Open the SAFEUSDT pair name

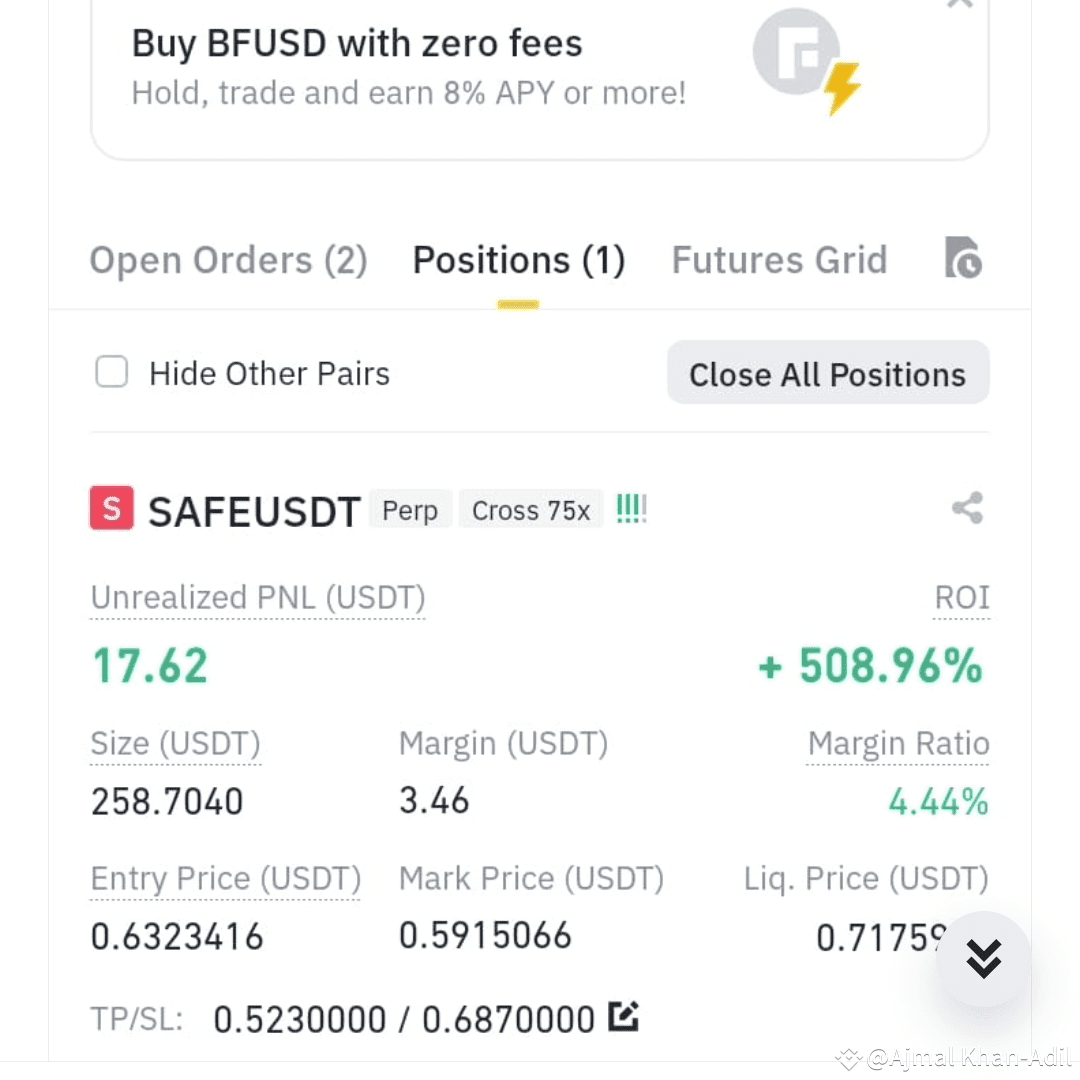click(254, 512)
